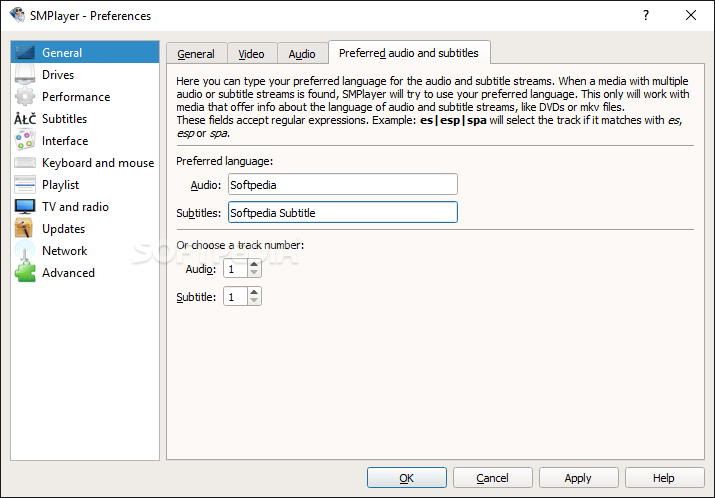Click the Interface palette icon
715x498 pixels.
point(25,140)
